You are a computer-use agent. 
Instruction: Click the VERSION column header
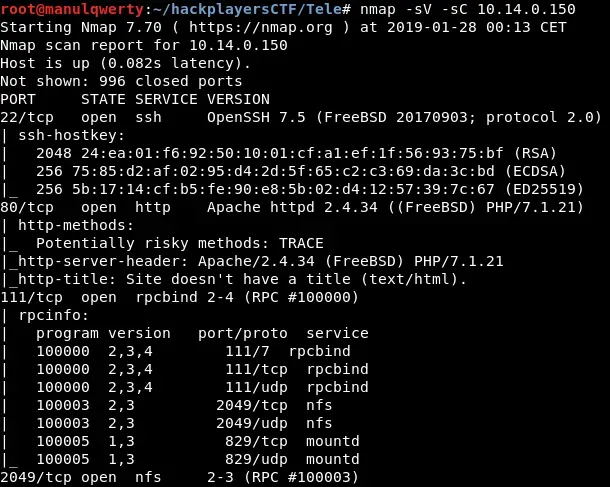click(x=238, y=99)
